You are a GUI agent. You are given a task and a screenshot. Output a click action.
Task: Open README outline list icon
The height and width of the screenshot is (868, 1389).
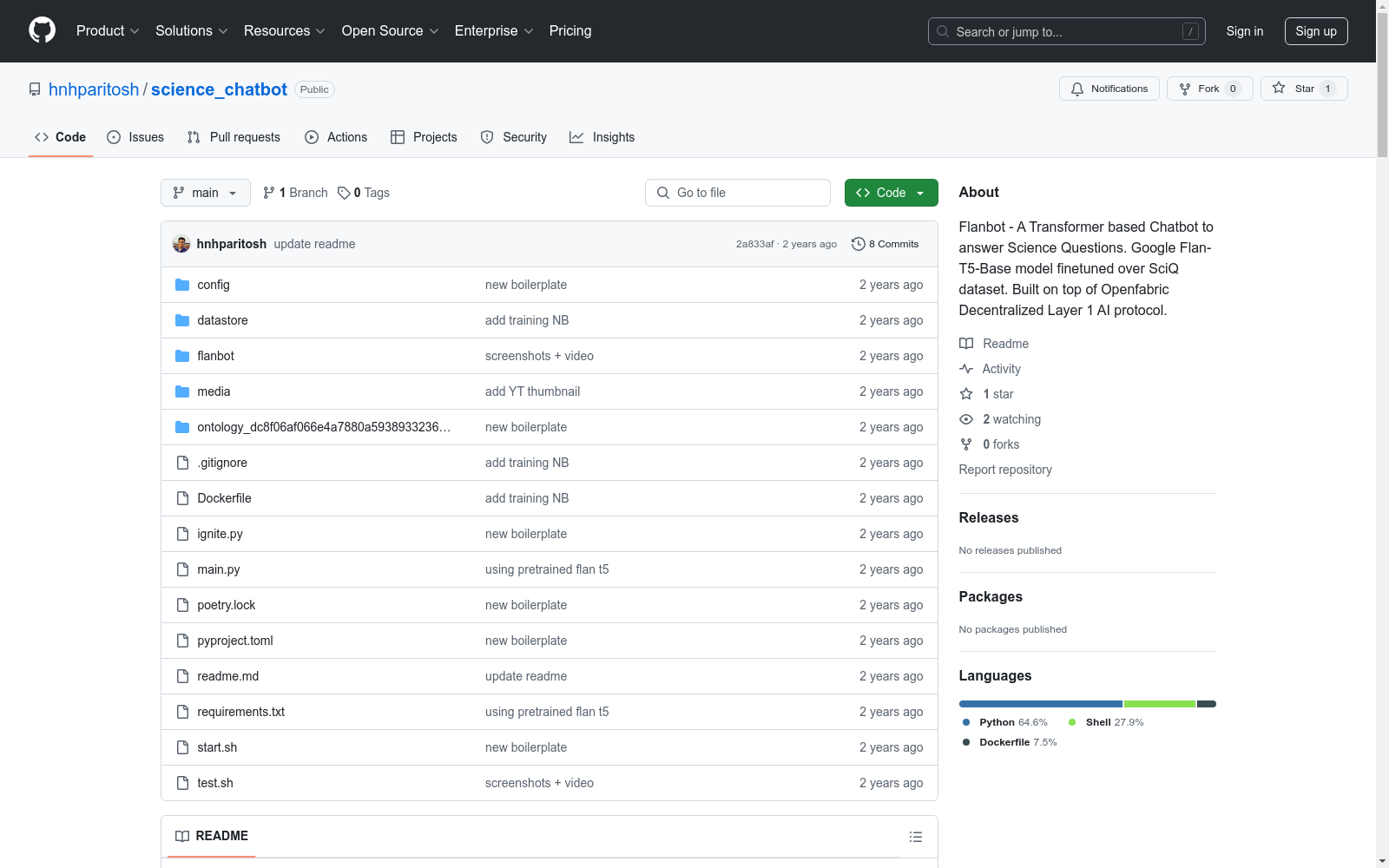(x=916, y=837)
